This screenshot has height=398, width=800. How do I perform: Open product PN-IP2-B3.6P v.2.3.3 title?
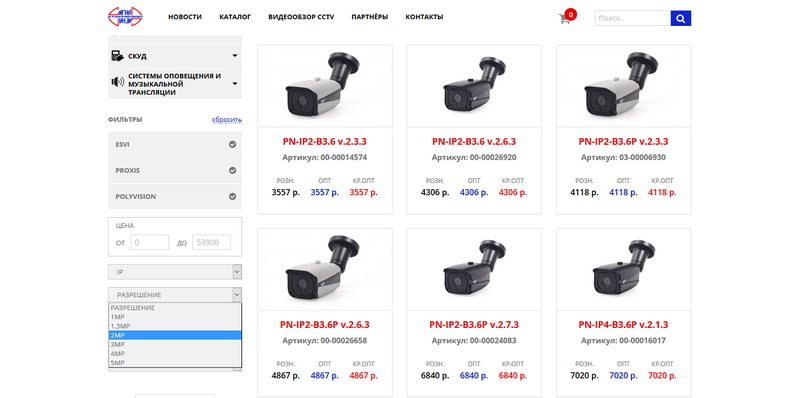[x=623, y=142]
